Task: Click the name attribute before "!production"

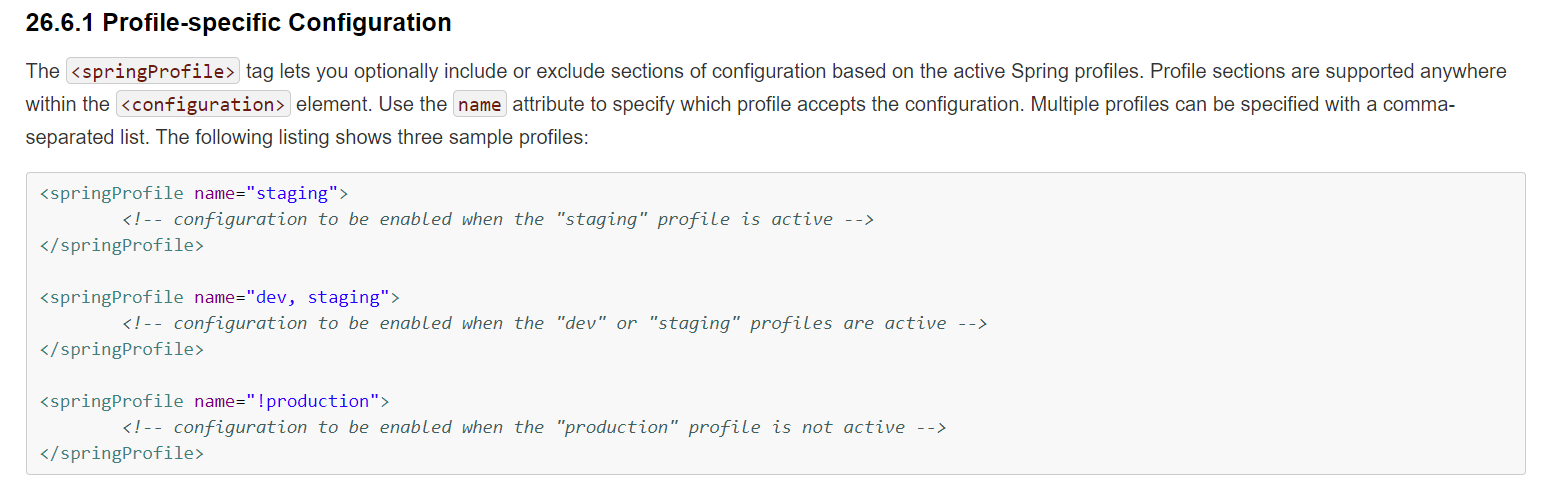Action: click(x=214, y=401)
